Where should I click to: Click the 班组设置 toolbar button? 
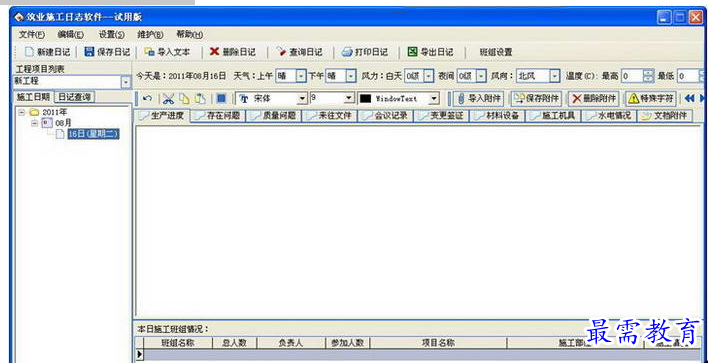[496, 52]
